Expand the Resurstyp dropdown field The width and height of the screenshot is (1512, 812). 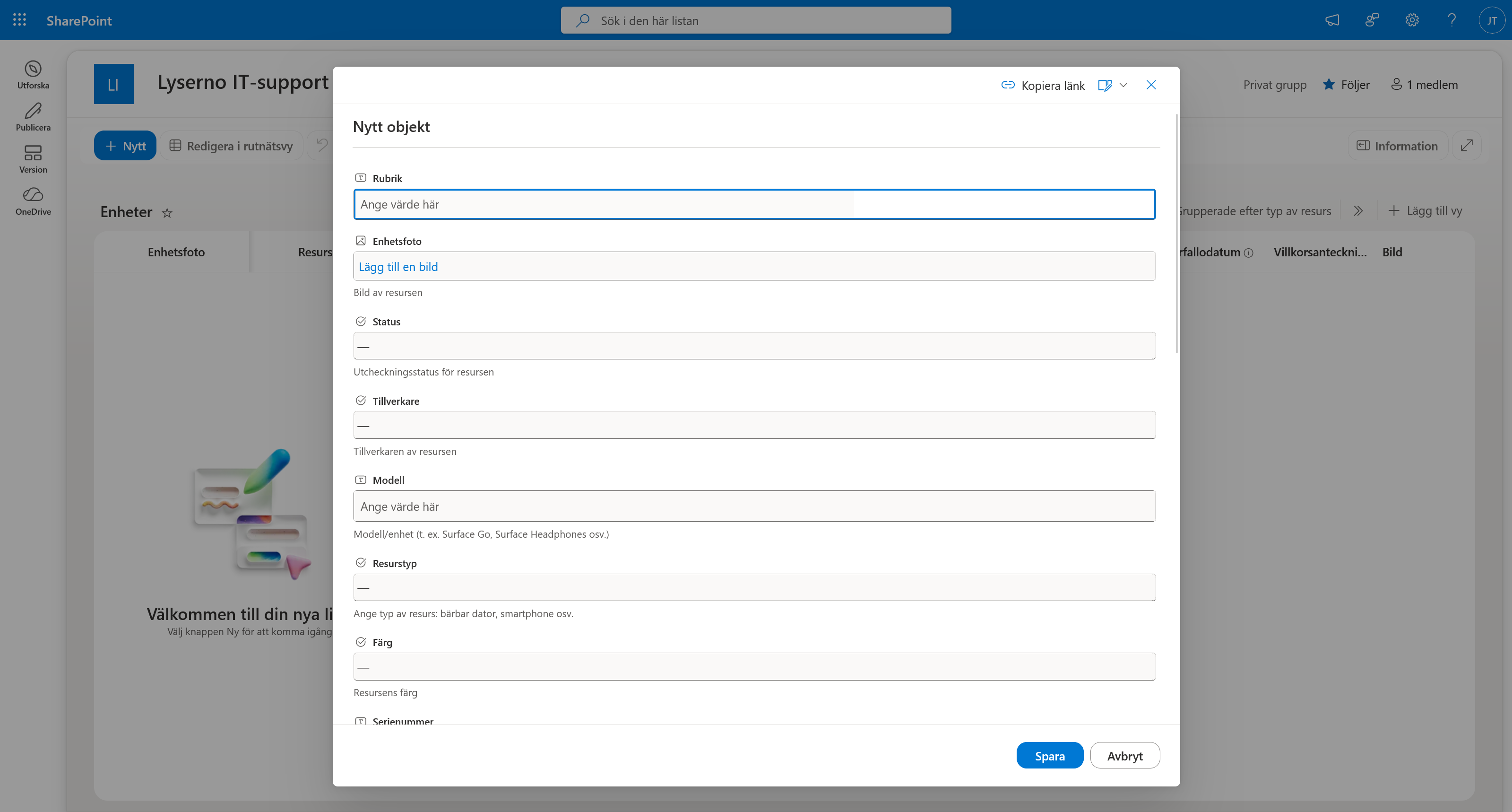(x=754, y=587)
